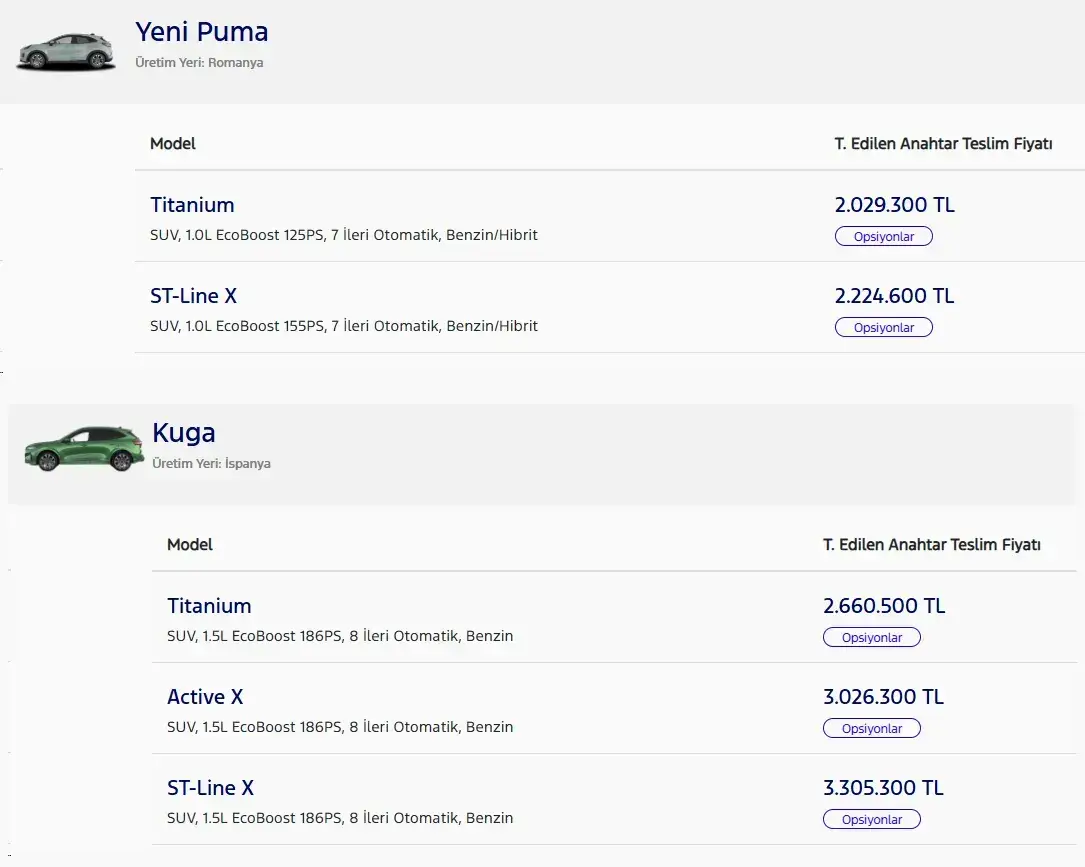Screen dimensions: 1085x867
Task: Click the green Kuga car image
Action: pyautogui.click(x=84, y=450)
